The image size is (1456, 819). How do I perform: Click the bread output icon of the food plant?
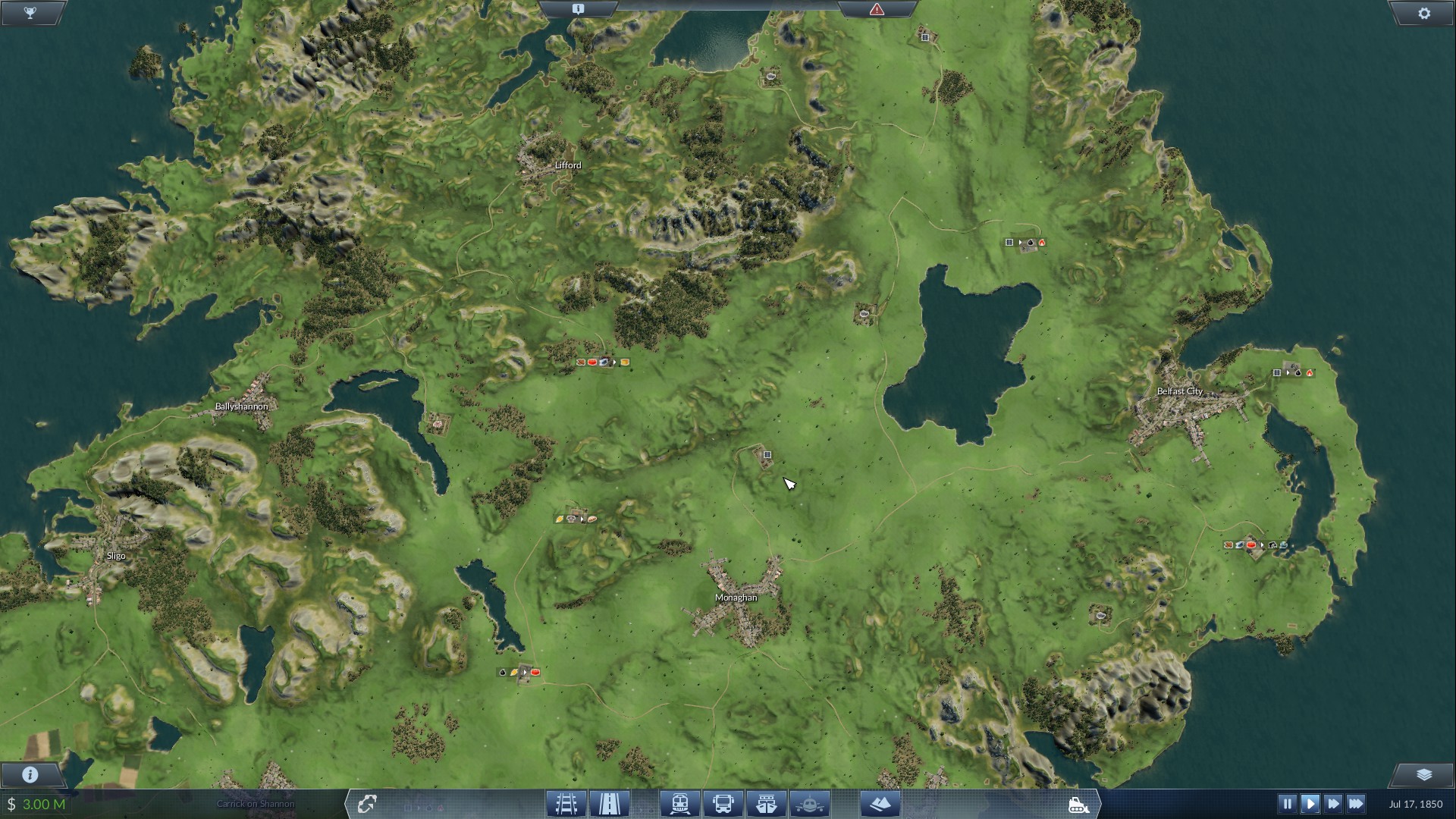[x=592, y=519]
